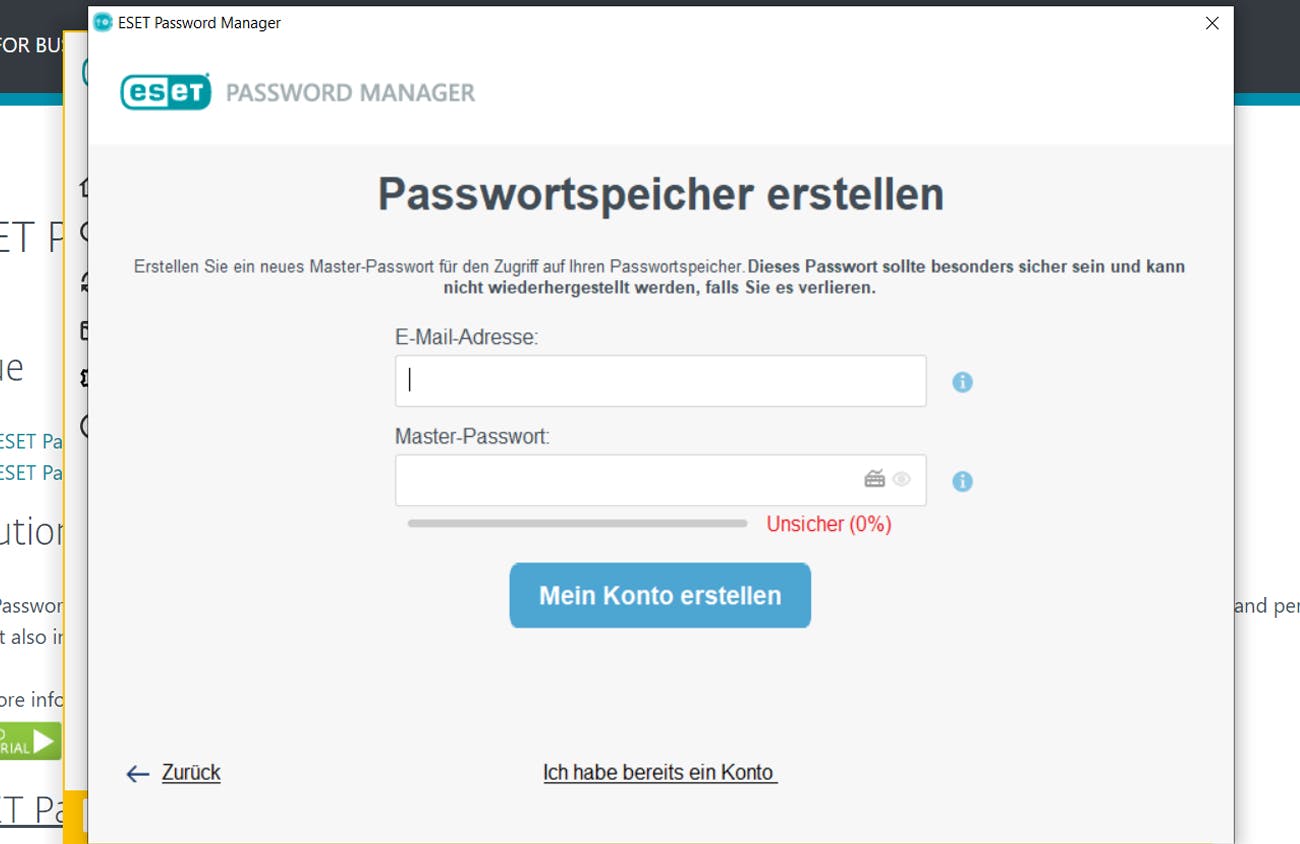Click the Passwortspeicher erstellen heading

660,194
